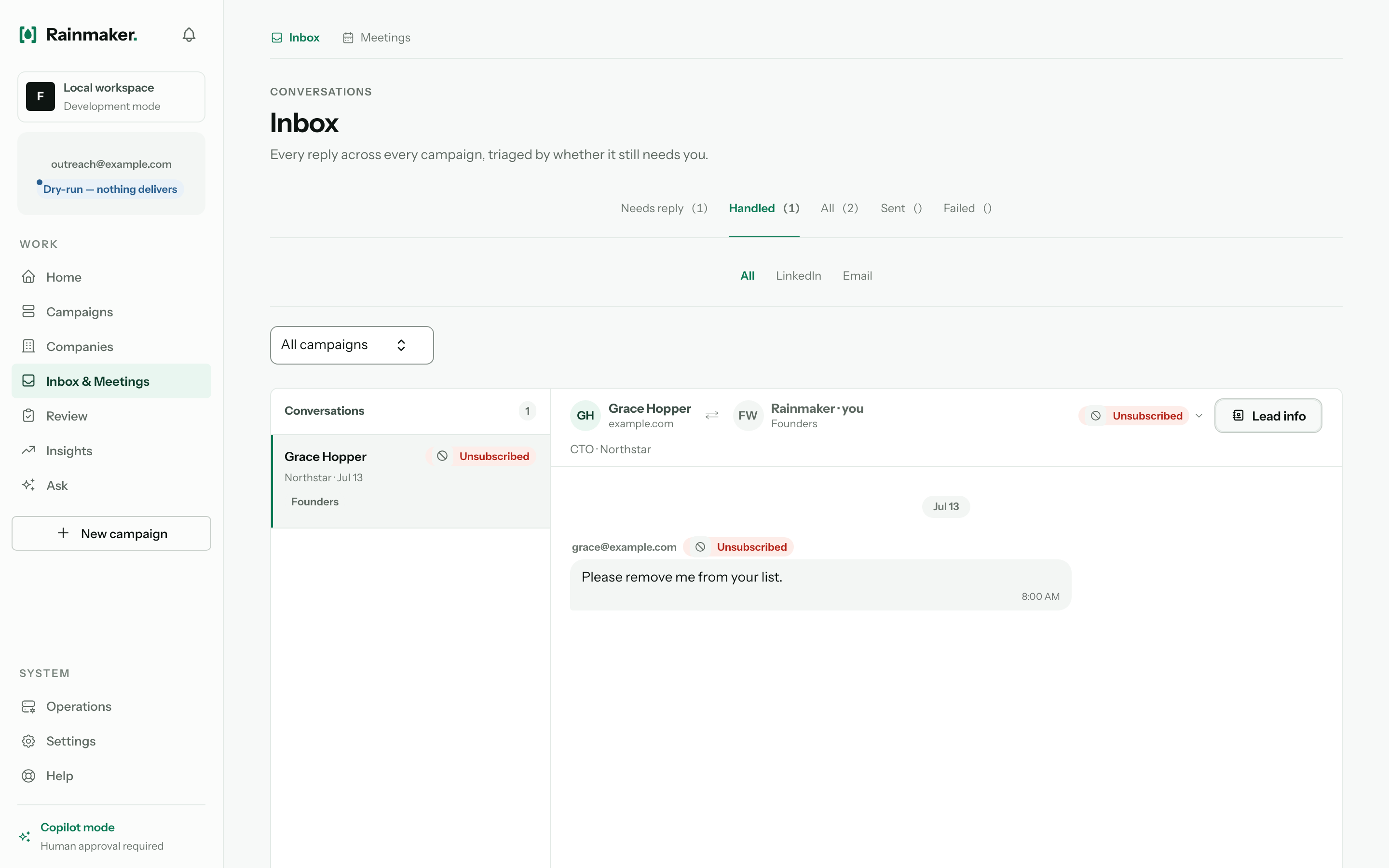Screen dimensions: 1389x868
Task: Filter by LinkedIn channel
Action: point(798,275)
